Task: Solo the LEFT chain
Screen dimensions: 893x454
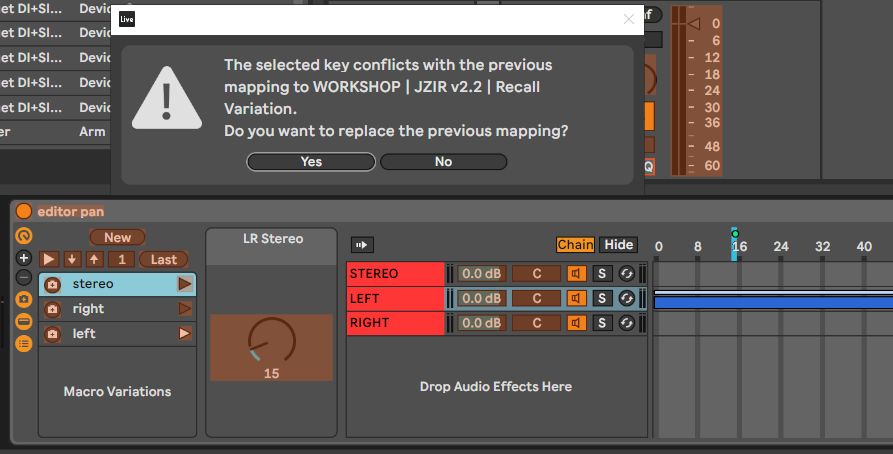Action: pyautogui.click(x=601, y=298)
